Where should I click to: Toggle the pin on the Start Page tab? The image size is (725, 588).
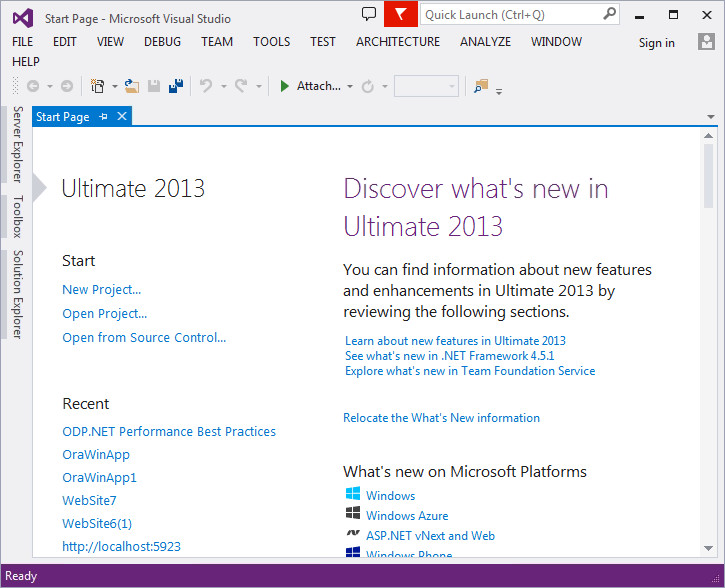click(104, 116)
